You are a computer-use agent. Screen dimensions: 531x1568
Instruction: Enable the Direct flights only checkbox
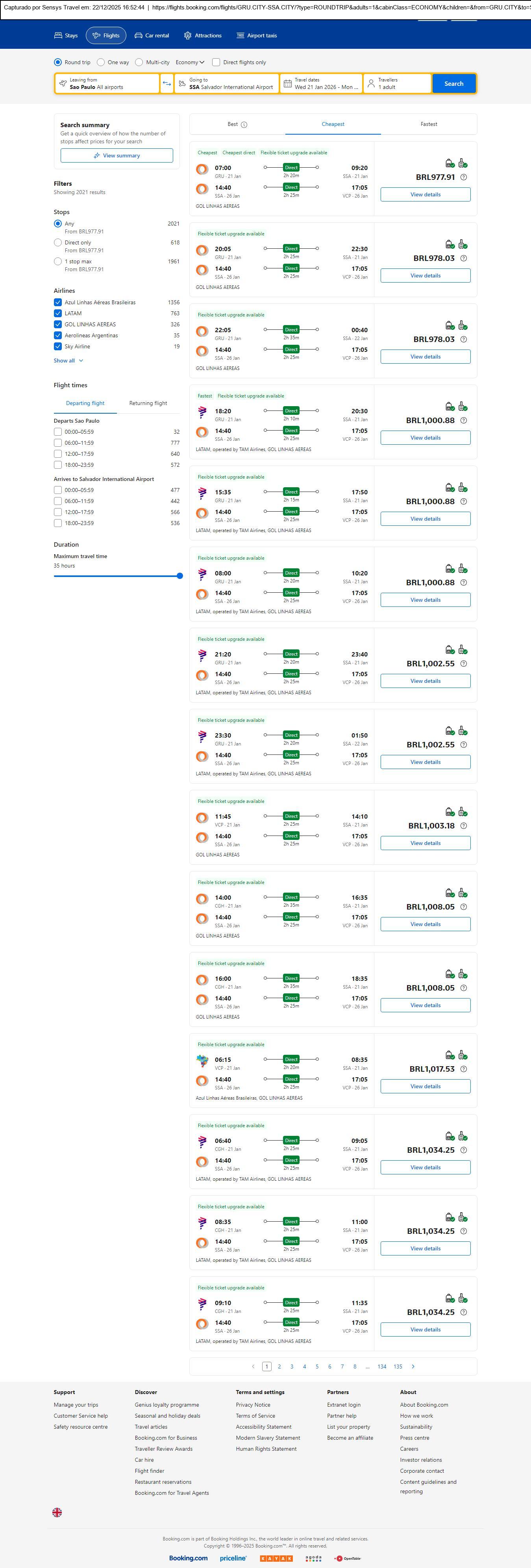(216, 62)
